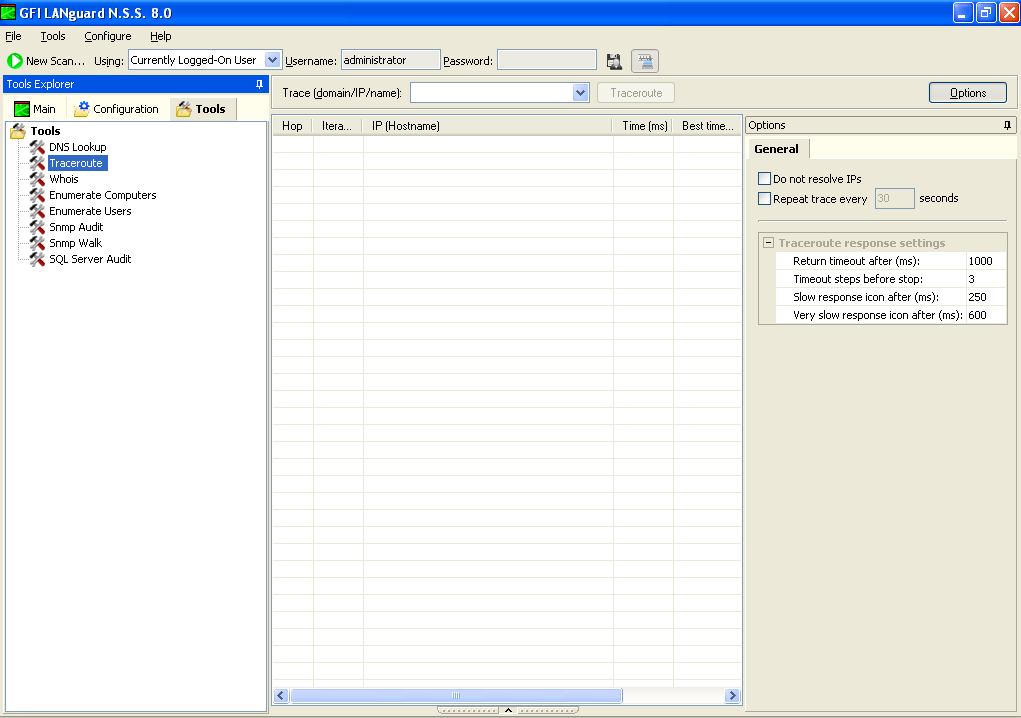Click the results scroll left arrow

281,696
